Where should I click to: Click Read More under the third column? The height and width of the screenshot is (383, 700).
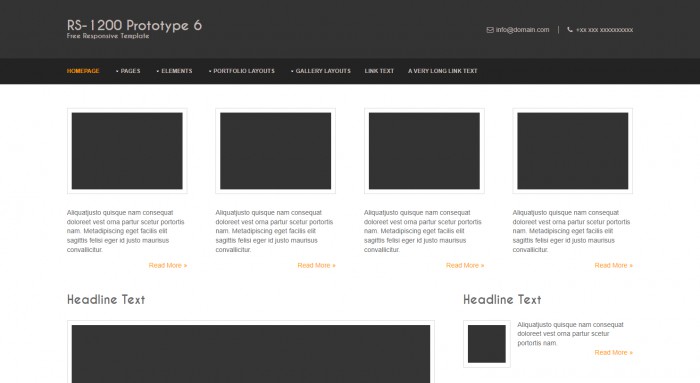[x=465, y=266]
